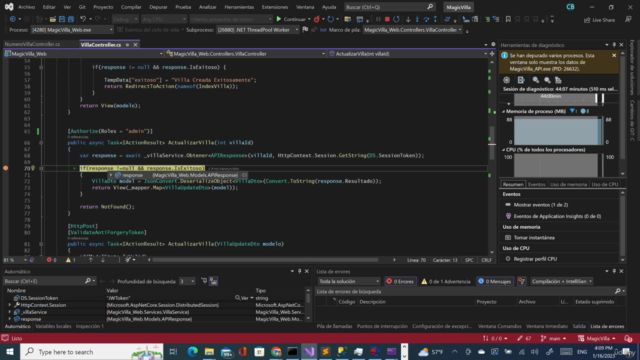
Task: Toggle auto-hide pin of Herramientas de diagnóstico
Action: [614, 45]
